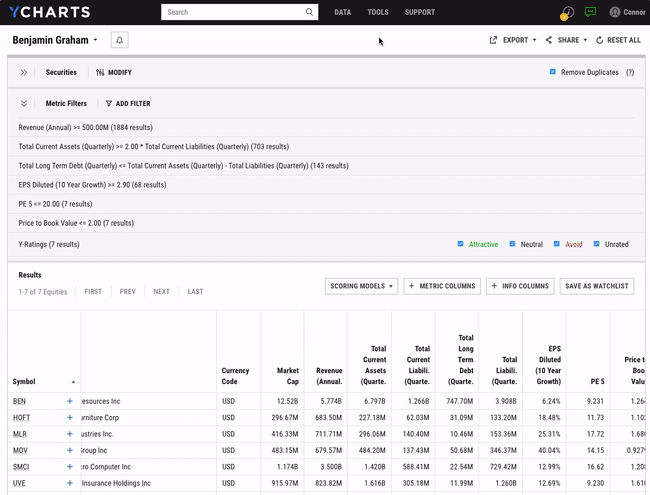Click the Metric Columns button
This screenshot has height=495, width=650.
(x=442, y=286)
